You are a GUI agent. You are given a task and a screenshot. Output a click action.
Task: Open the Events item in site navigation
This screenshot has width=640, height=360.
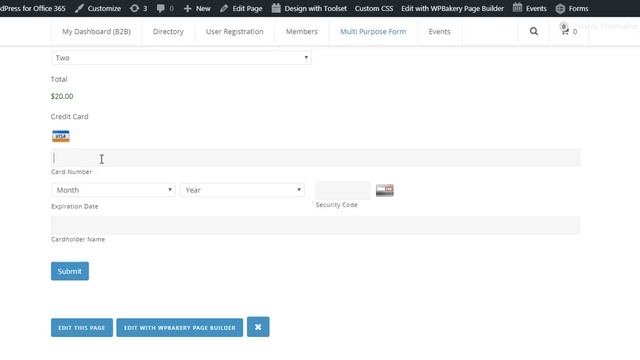coord(439,31)
